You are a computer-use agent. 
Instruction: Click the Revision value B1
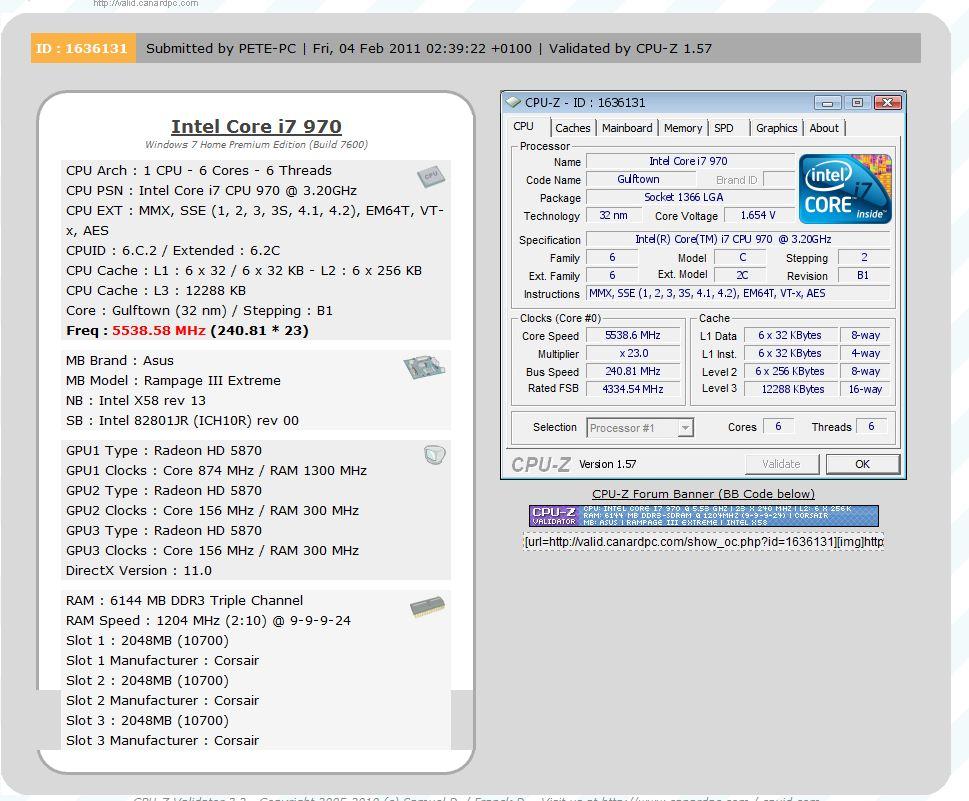click(863, 276)
